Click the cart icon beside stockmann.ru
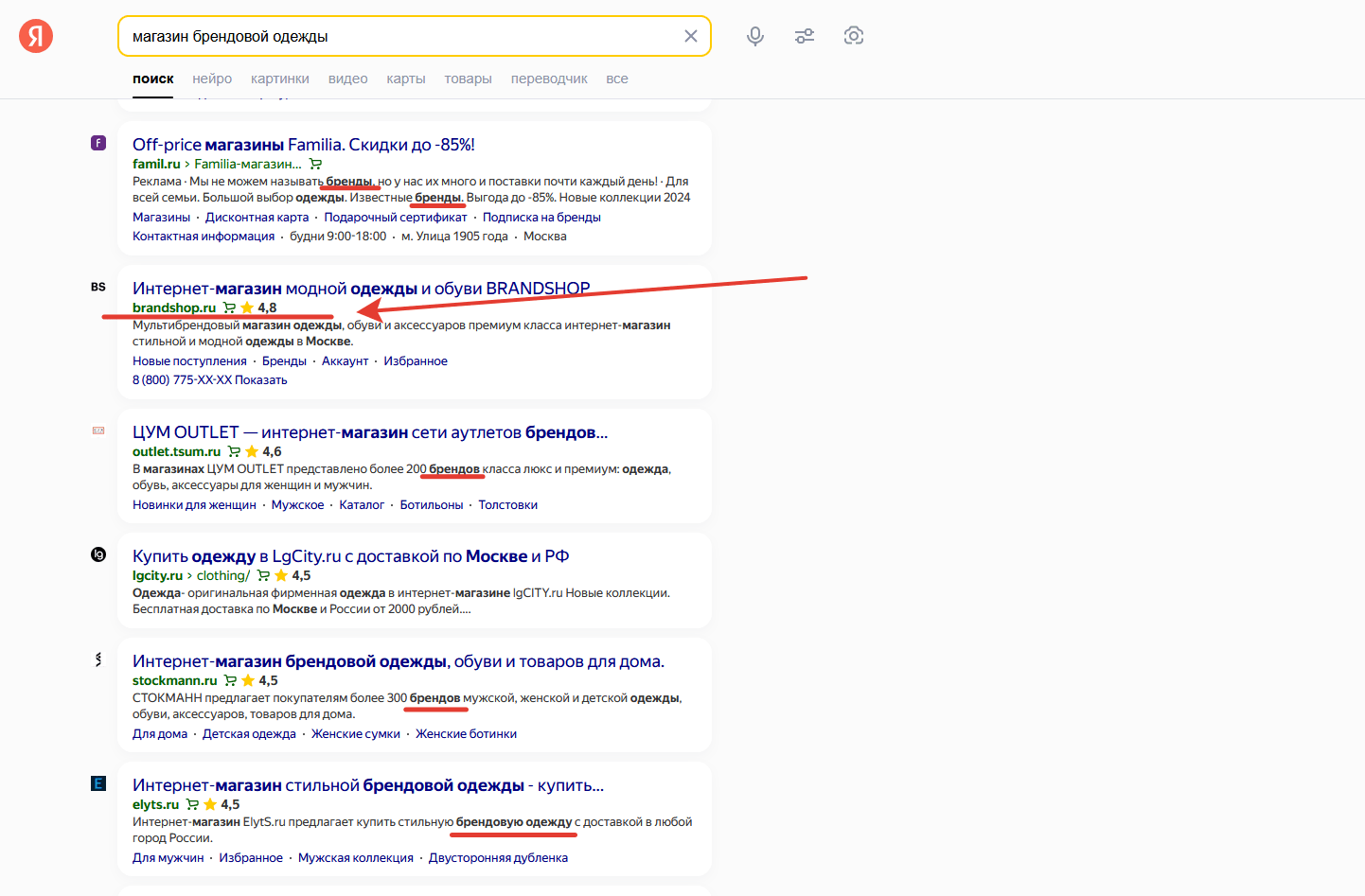 (x=230, y=680)
